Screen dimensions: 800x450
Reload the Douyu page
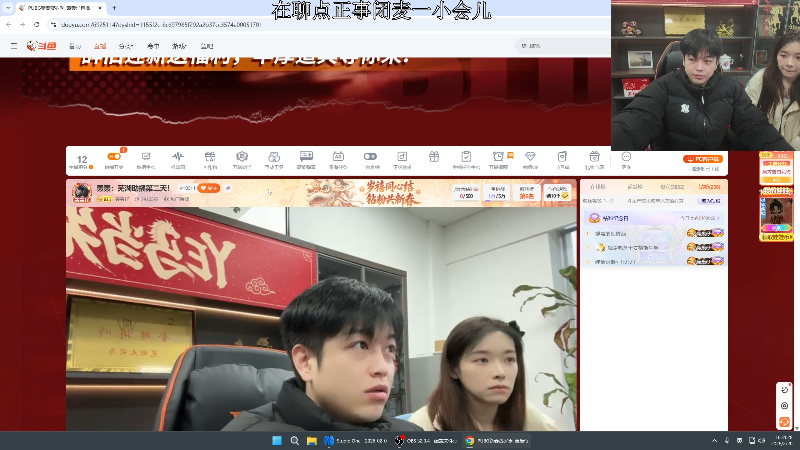[37, 24]
